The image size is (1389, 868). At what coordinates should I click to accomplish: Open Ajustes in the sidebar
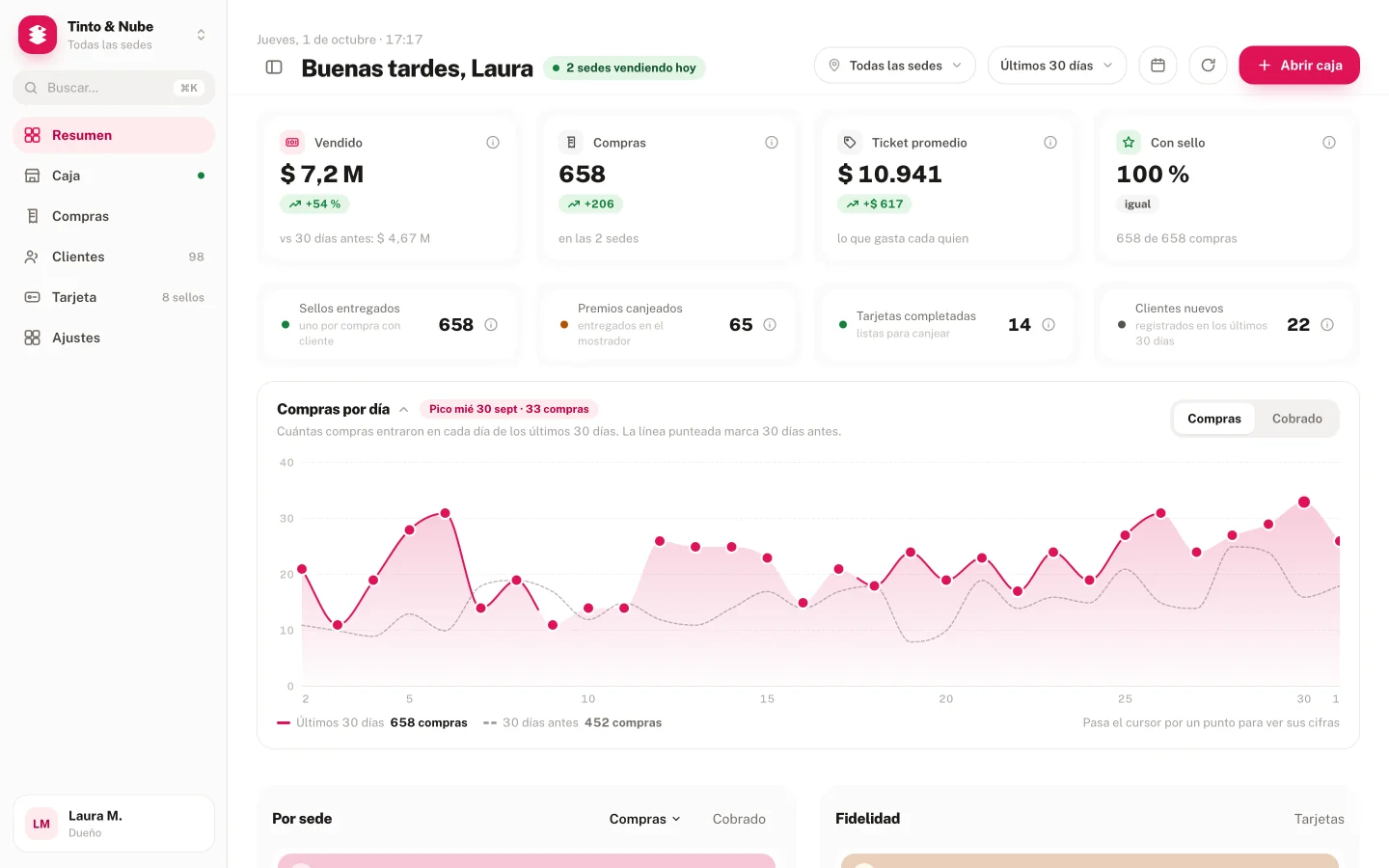[x=114, y=338]
